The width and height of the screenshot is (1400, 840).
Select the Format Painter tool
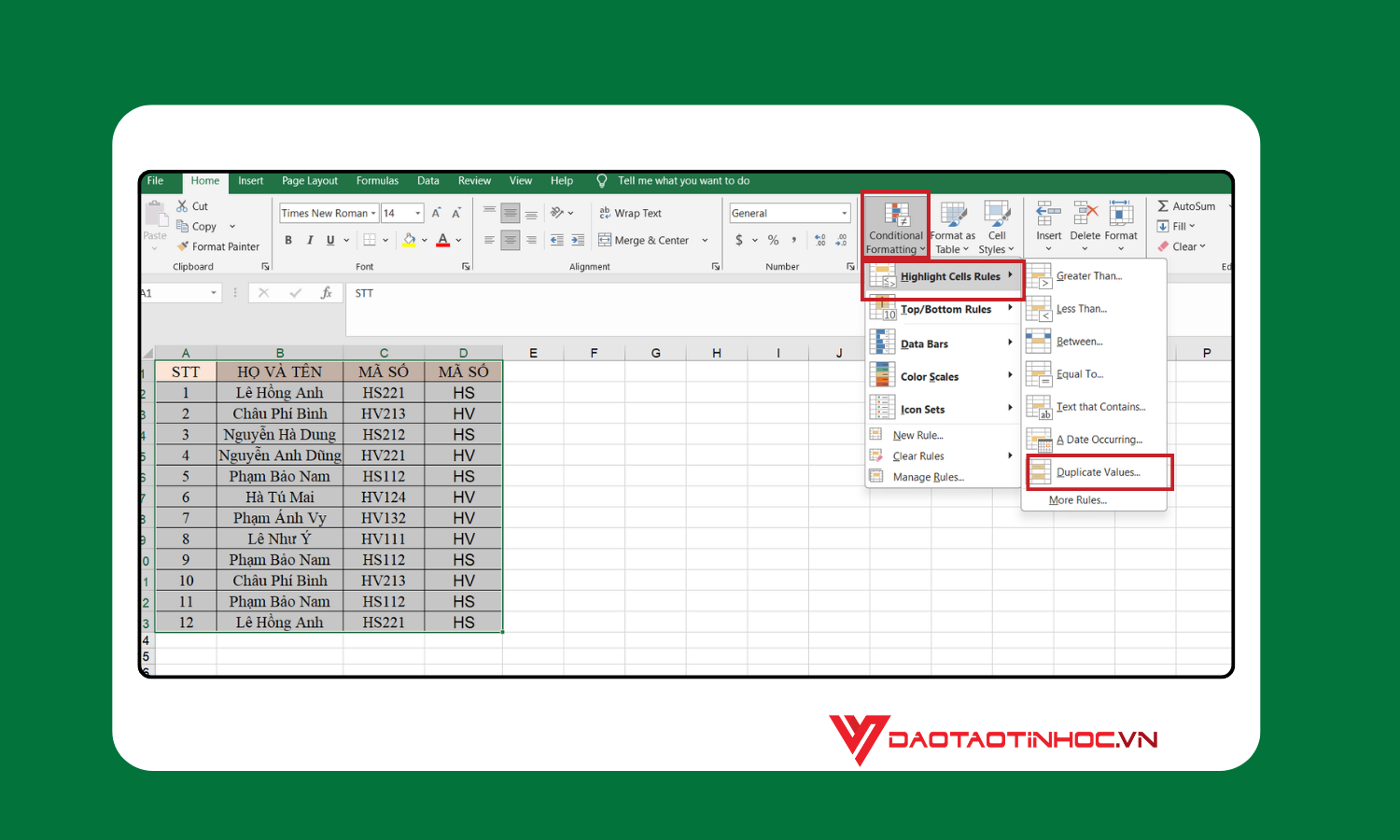(218, 245)
